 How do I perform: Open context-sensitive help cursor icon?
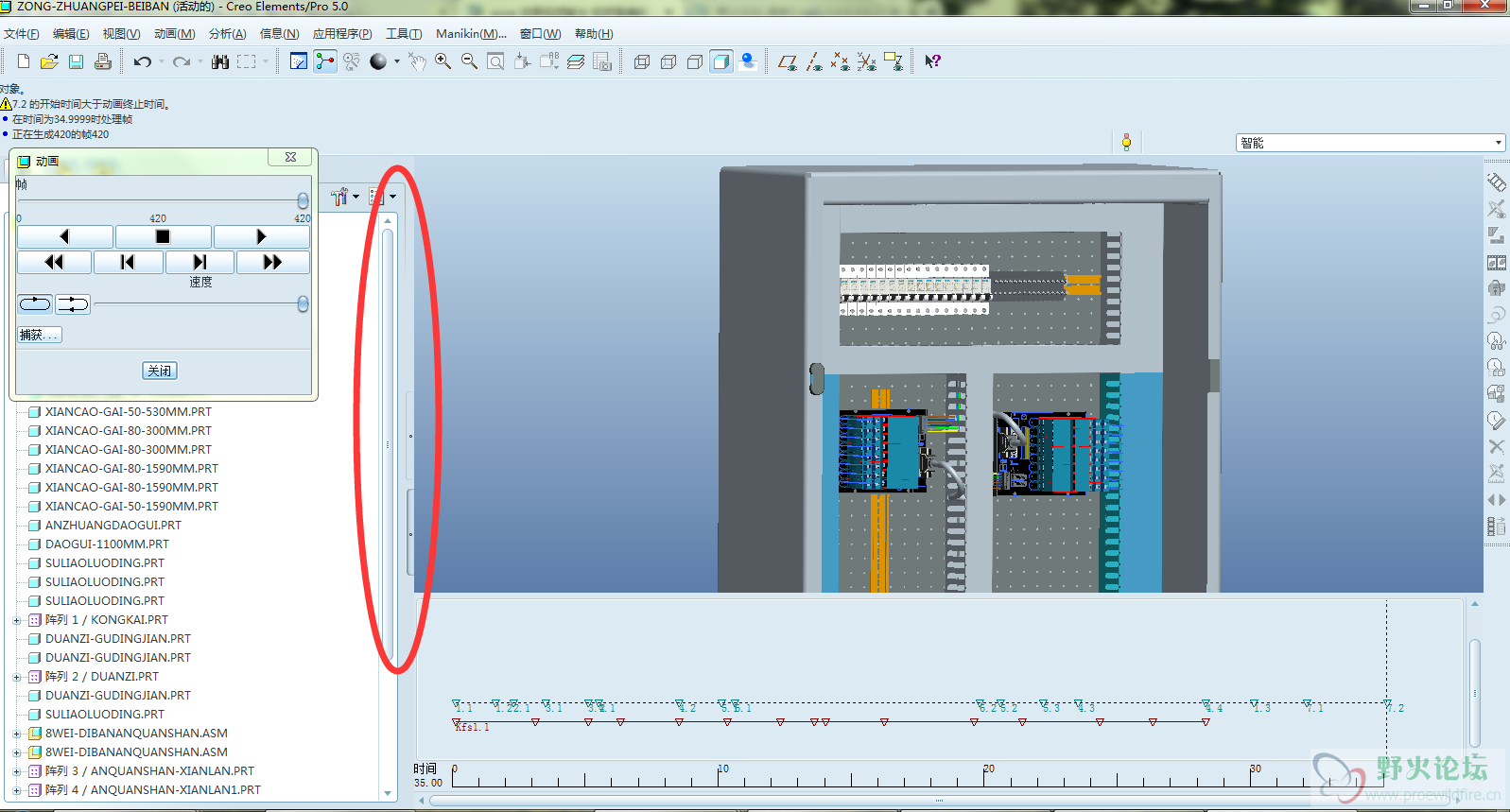932,61
